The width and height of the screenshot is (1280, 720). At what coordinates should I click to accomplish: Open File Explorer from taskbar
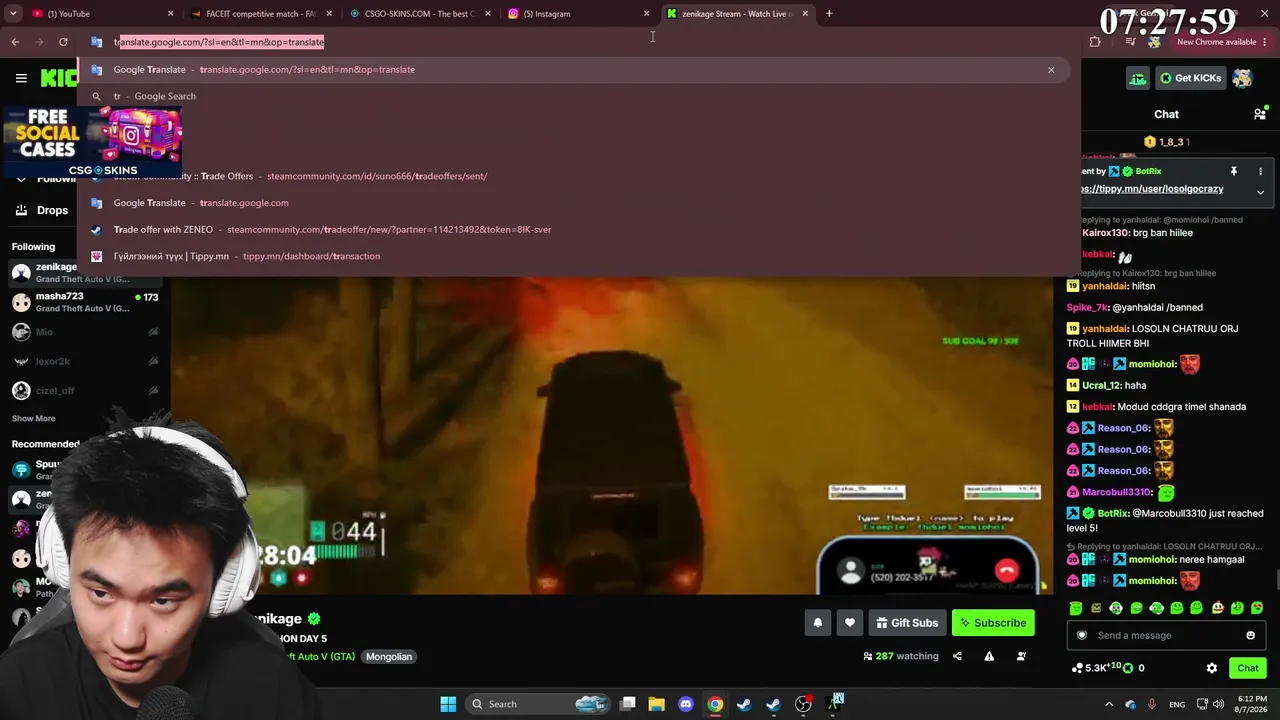[656, 704]
